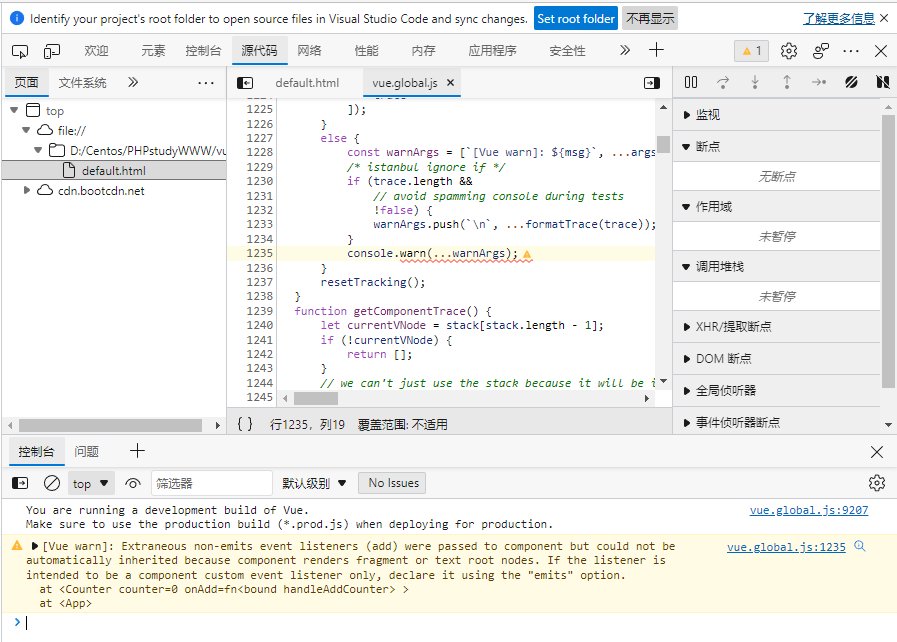The height and width of the screenshot is (642, 897).
Task: Expand the cdn.bootcdn.net tree node
Action: 26,190
